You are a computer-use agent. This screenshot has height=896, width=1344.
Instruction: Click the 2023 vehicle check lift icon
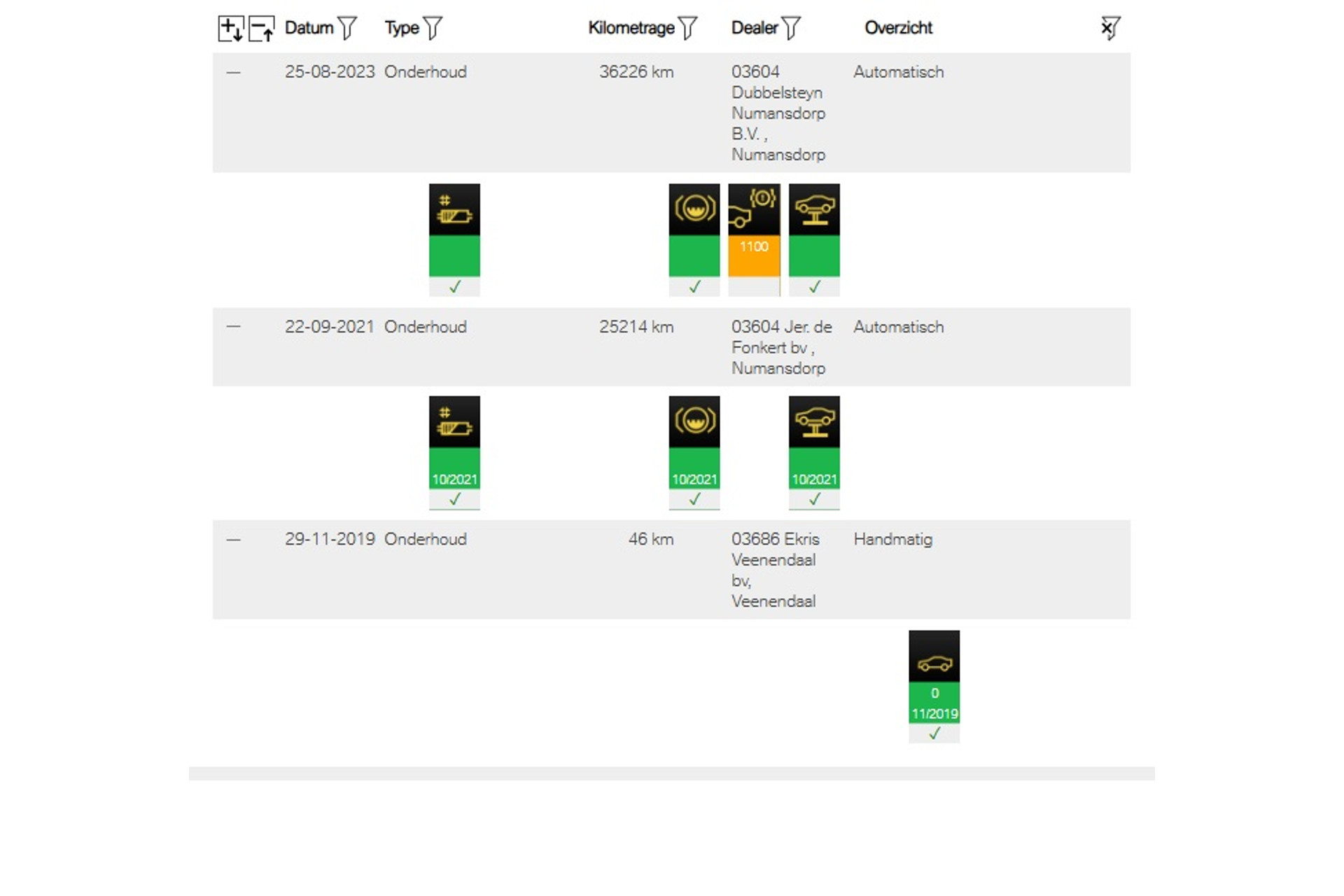(814, 210)
